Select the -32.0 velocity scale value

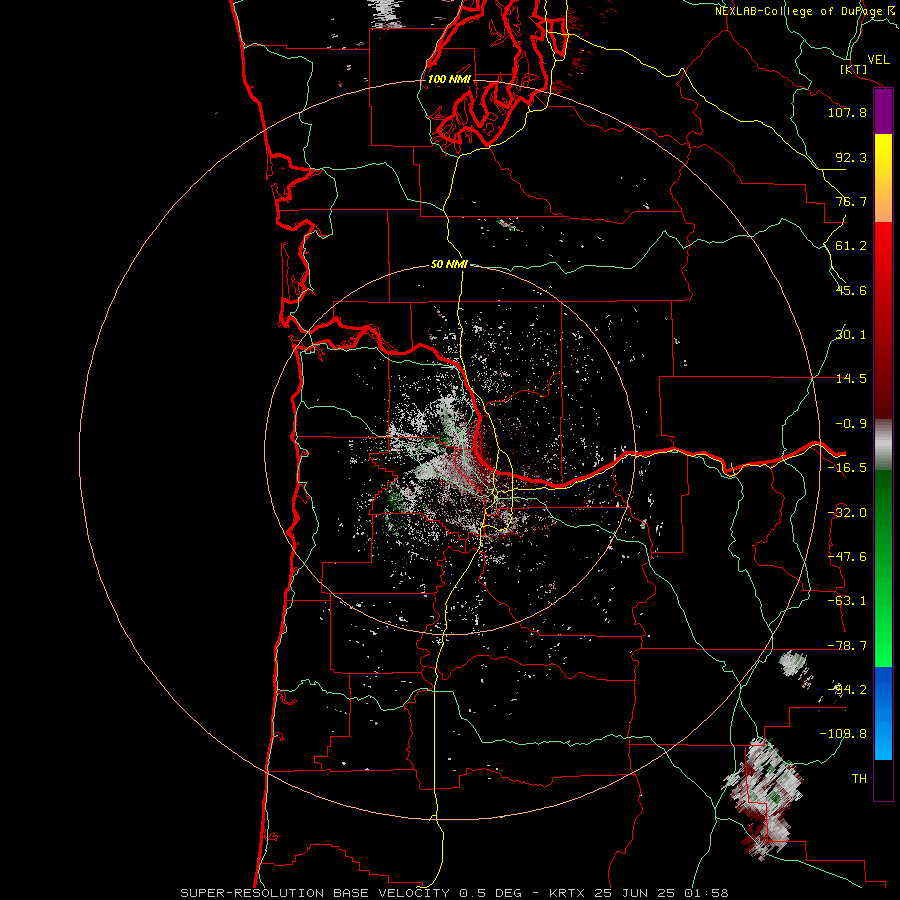click(847, 513)
